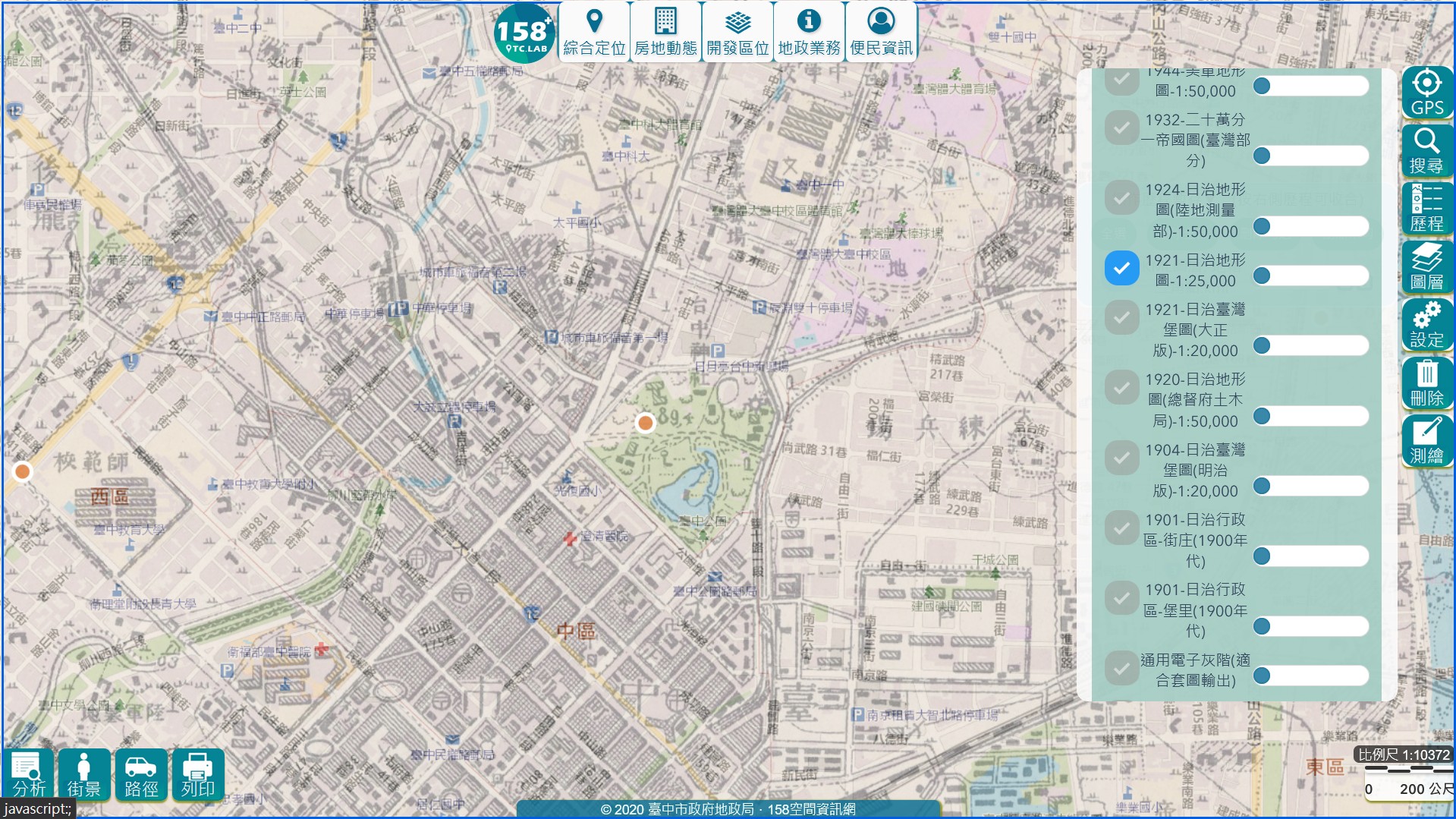Click the copyright 臺中市政府地政局 footer link
The image size is (1456, 819).
(728, 809)
